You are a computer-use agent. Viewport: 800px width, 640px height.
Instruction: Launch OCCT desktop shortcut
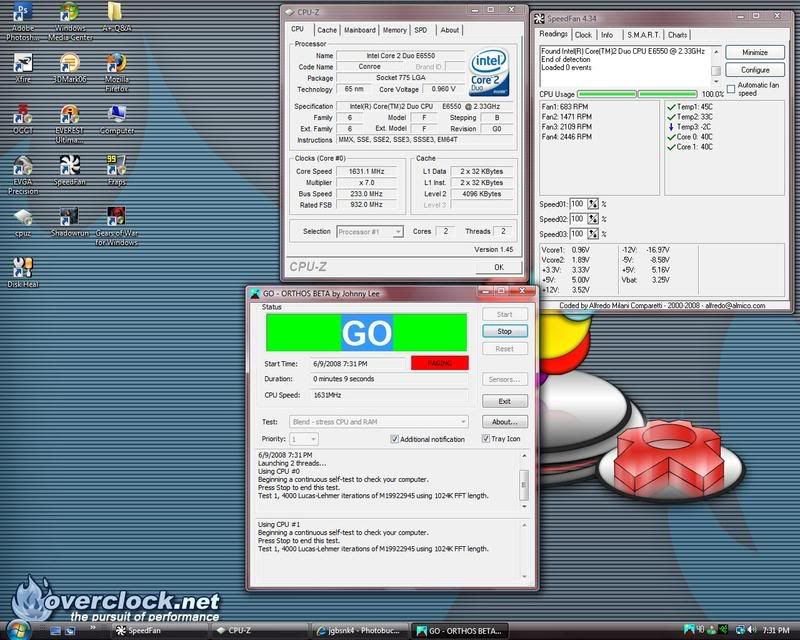tap(23, 118)
